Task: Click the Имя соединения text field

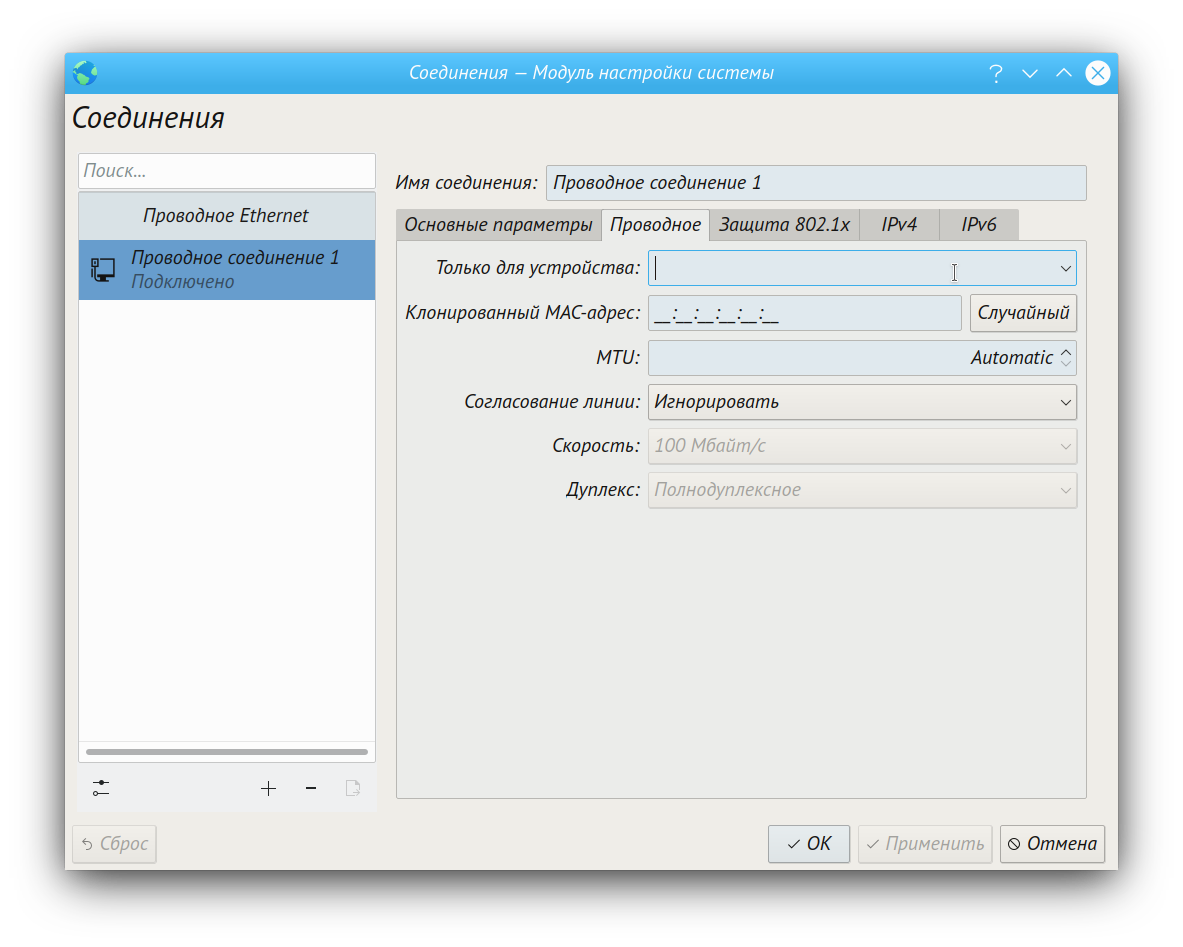Action: click(816, 183)
